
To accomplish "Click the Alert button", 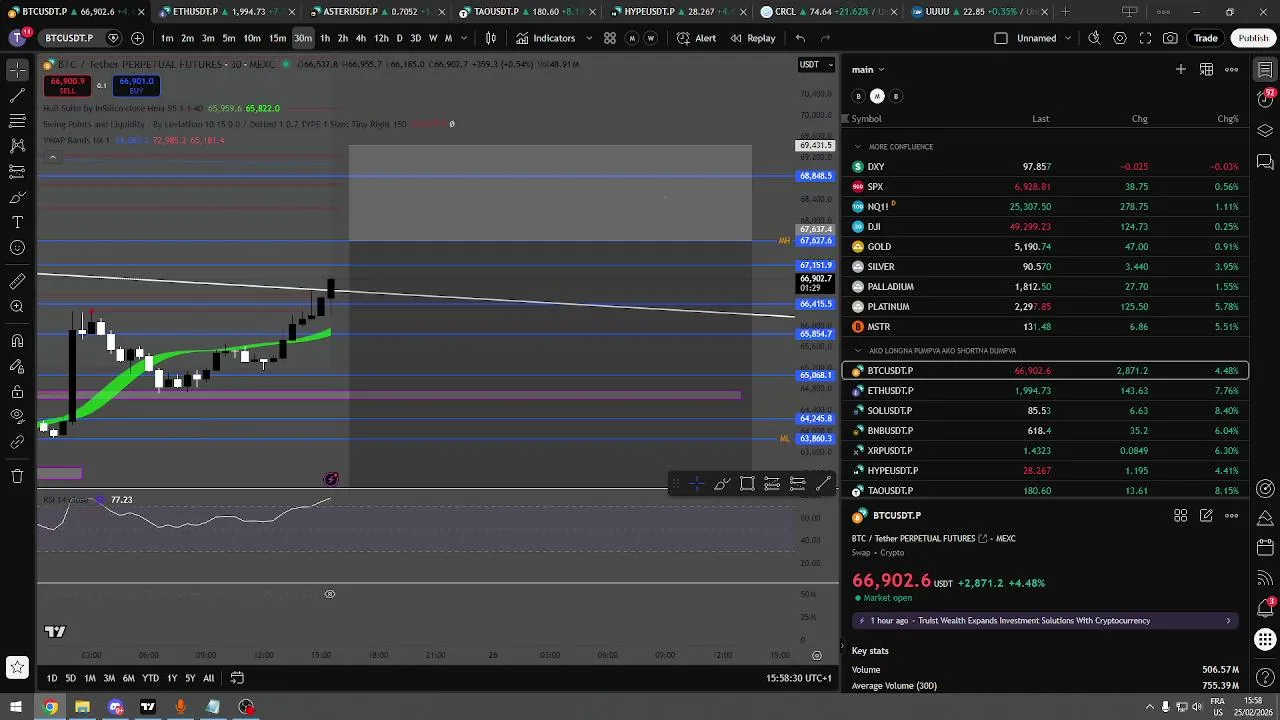I will (x=696, y=38).
